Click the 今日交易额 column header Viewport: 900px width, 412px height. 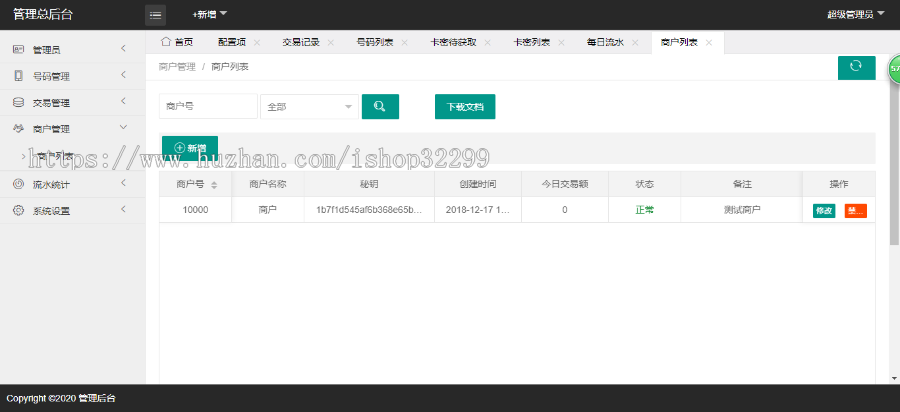[x=565, y=185]
